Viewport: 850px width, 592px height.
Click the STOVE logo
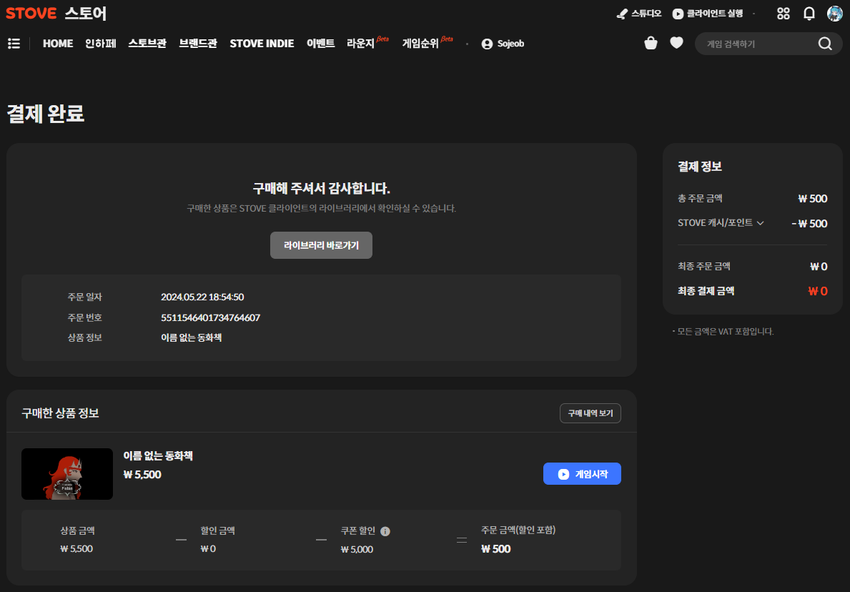pyautogui.click(x=31, y=13)
